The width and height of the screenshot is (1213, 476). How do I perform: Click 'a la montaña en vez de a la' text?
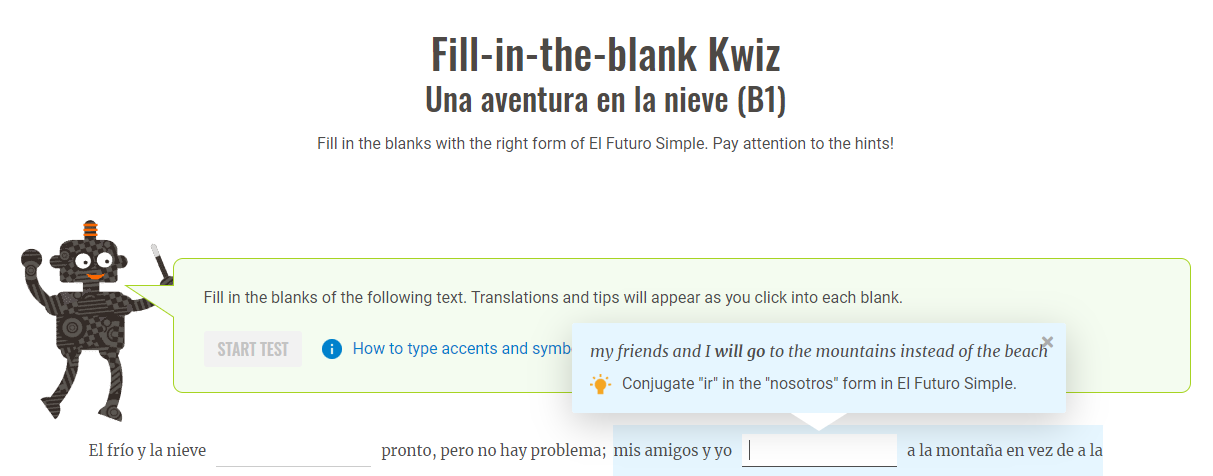(x=1005, y=451)
